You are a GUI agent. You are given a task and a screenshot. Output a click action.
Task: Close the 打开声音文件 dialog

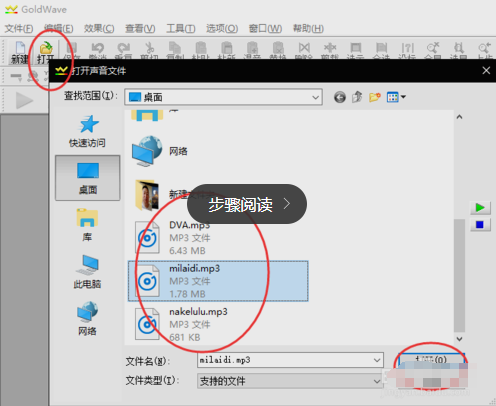pos(486,70)
